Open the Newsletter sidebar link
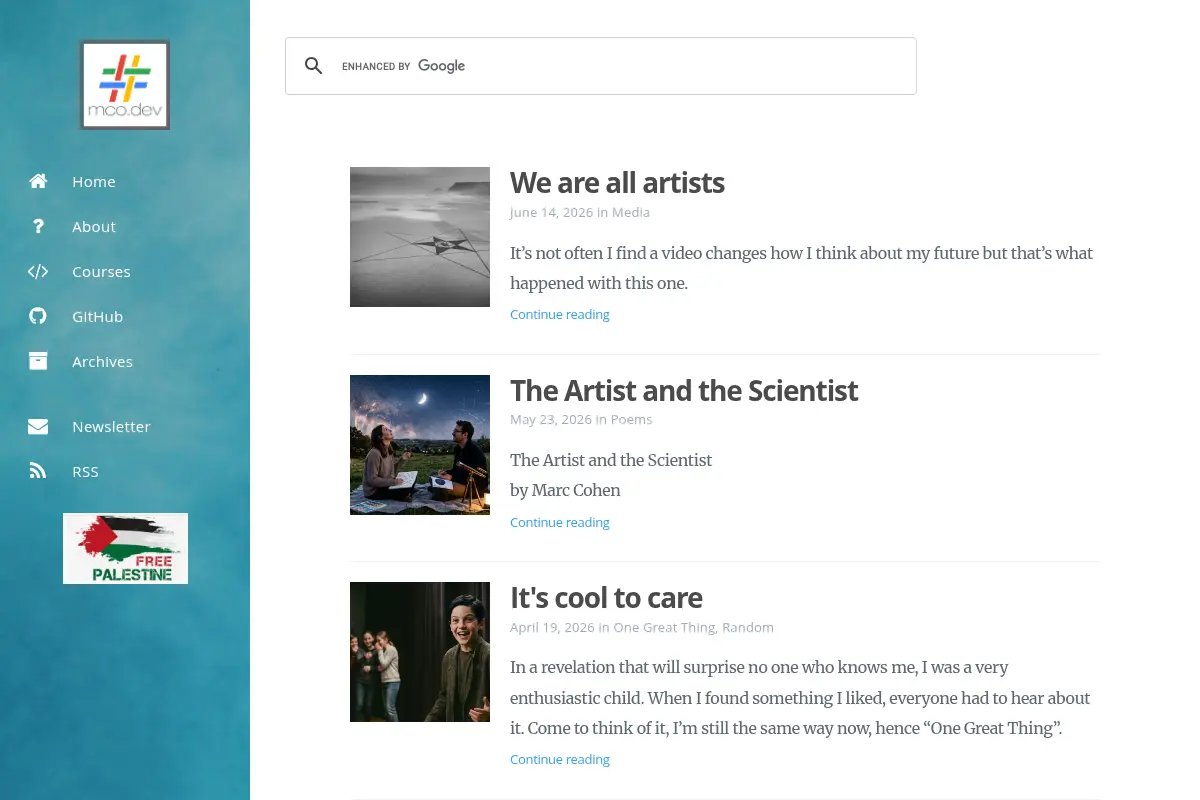 coord(111,426)
